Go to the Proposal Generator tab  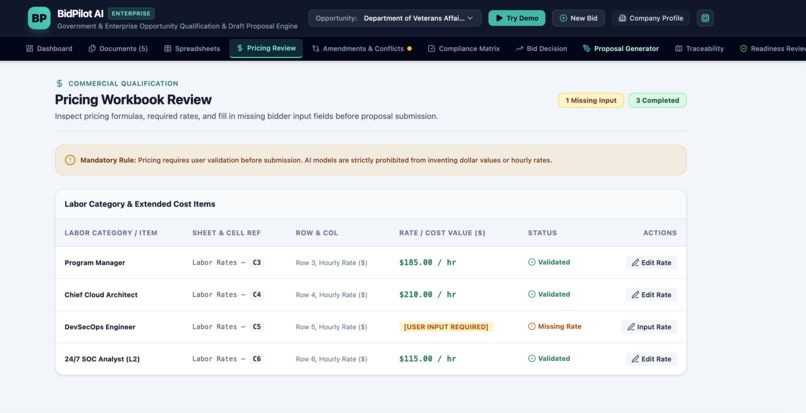[620, 48]
